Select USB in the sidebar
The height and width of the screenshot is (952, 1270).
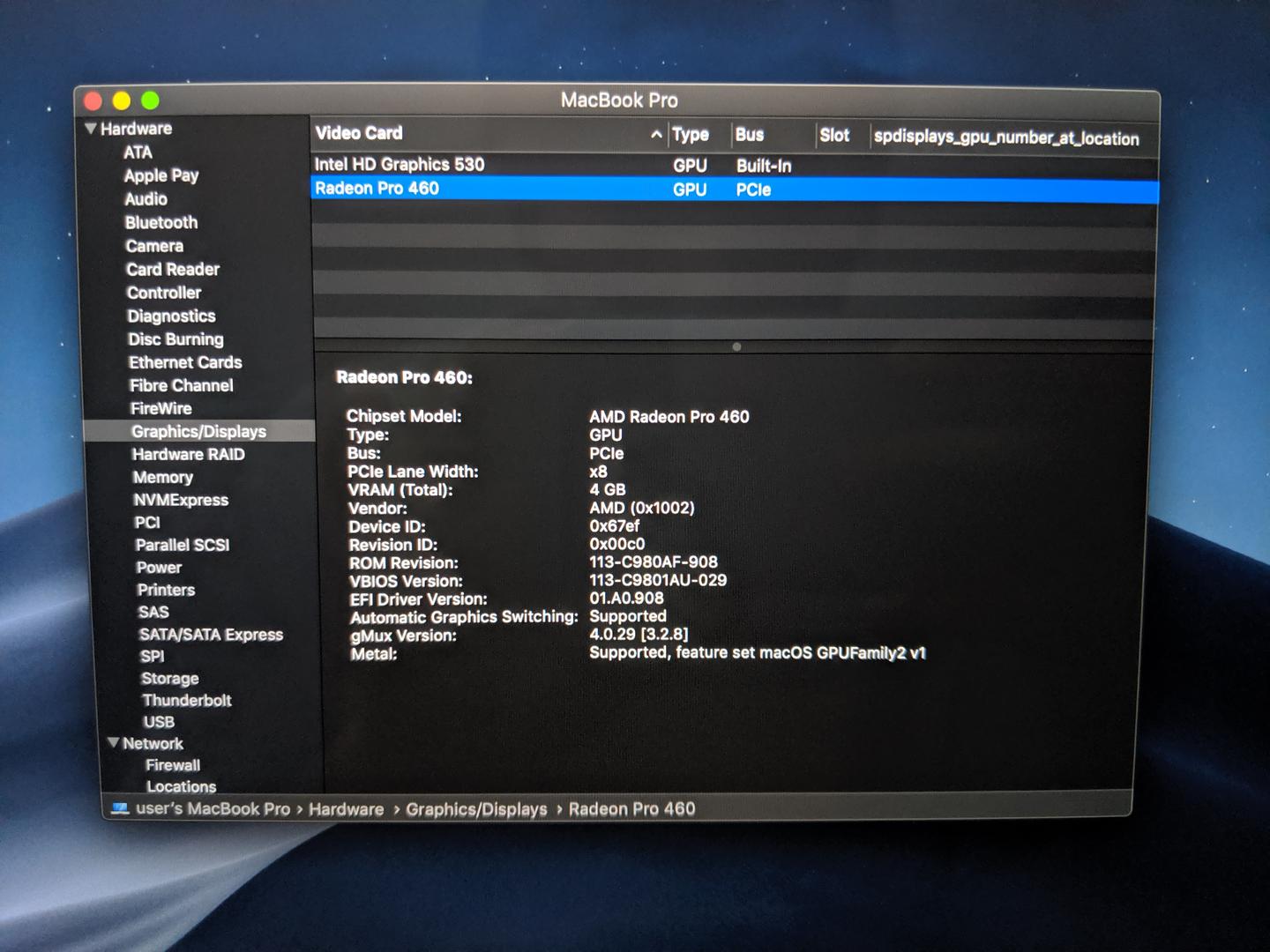tap(159, 722)
